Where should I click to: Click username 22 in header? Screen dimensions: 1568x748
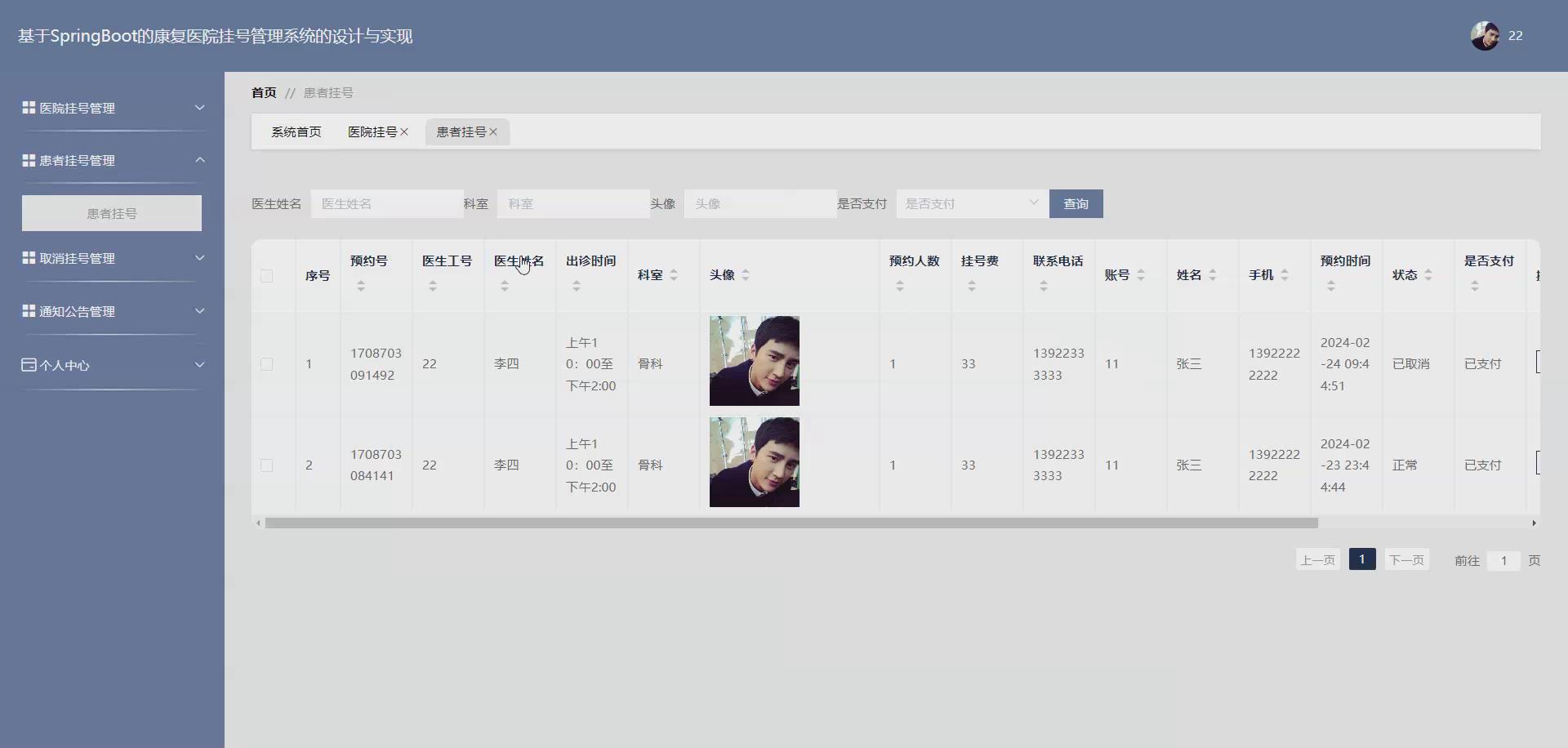point(1516,36)
